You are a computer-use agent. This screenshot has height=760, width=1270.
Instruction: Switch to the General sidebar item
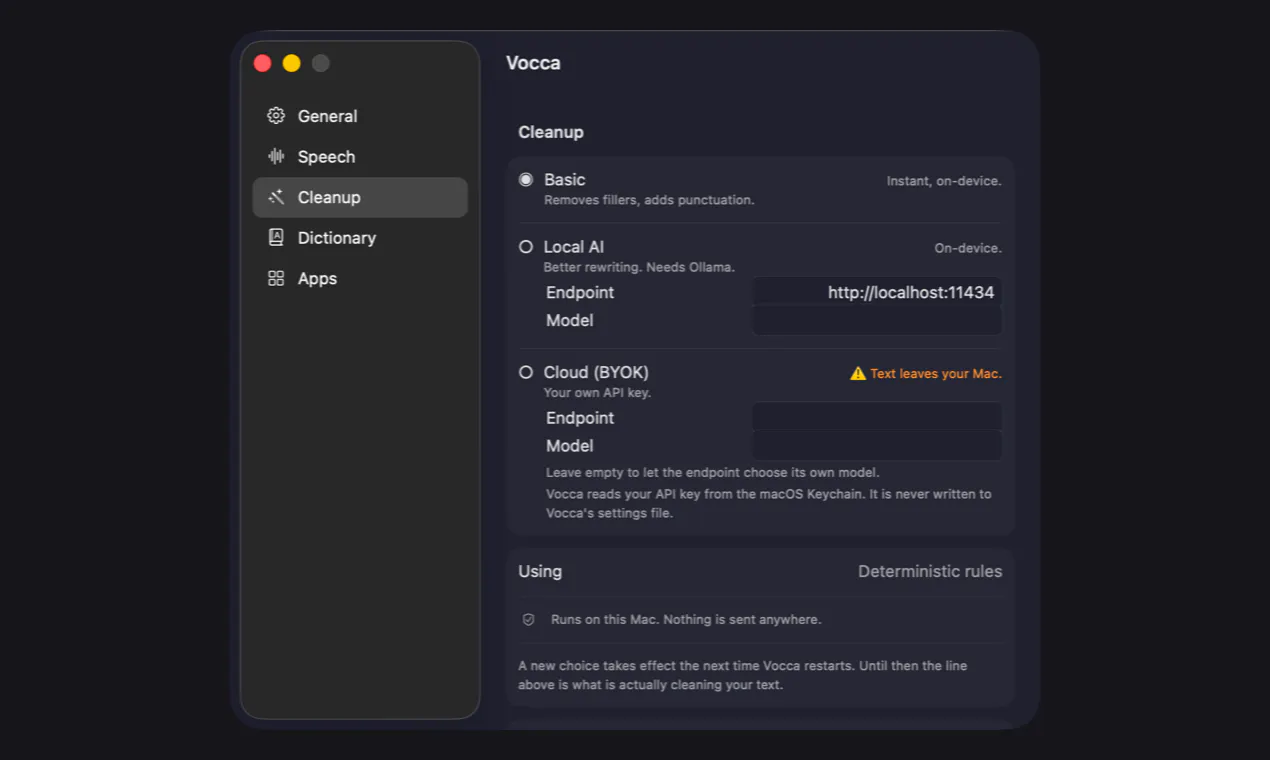click(x=360, y=116)
